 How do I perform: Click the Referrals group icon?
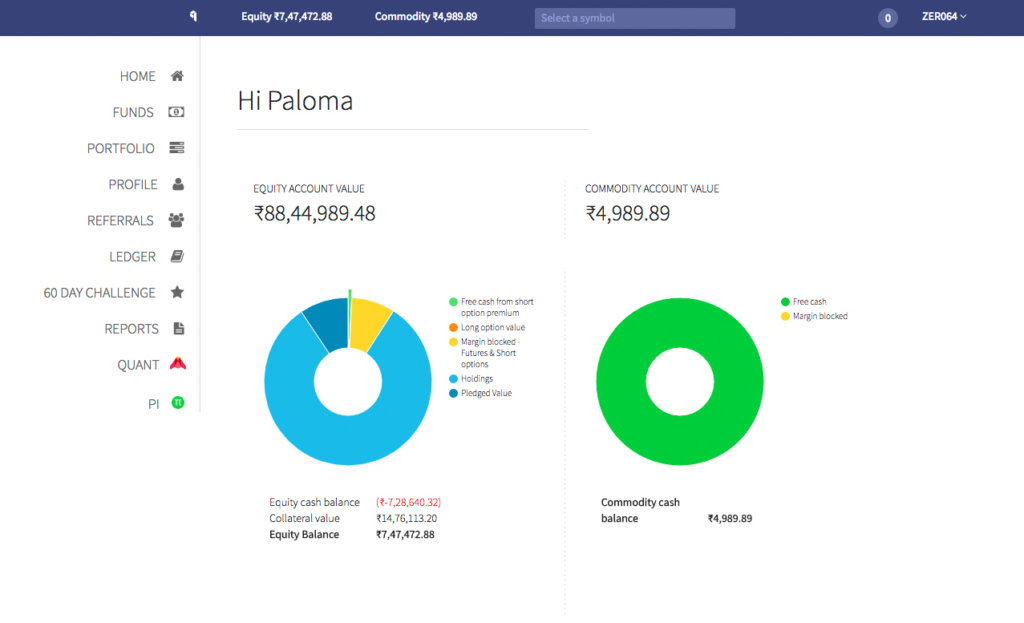coord(177,220)
